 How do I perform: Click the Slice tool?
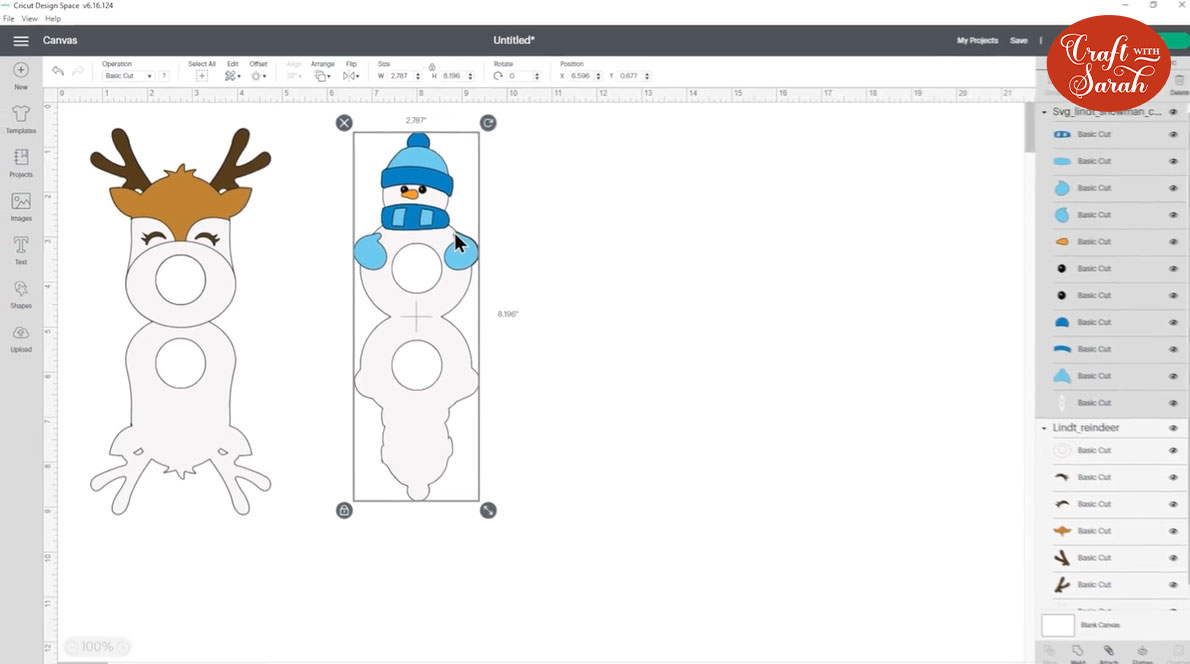click(x=1049, y=654)
